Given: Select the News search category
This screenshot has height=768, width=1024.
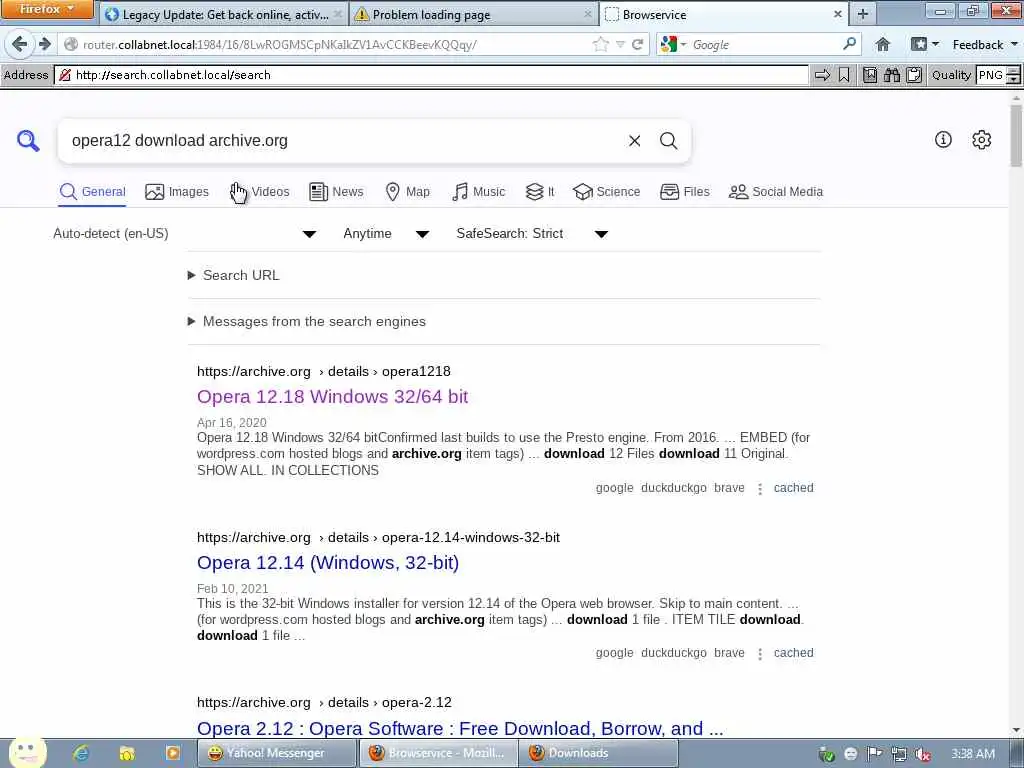Looking at the screenshot, I should (x=336, y=191).
